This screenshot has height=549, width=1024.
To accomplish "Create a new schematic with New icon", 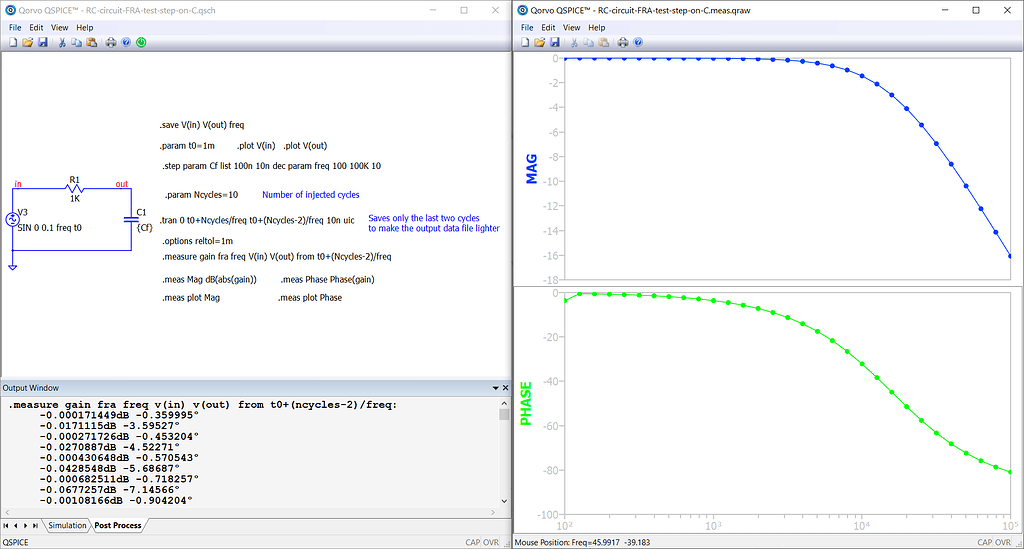I will 13,43.
